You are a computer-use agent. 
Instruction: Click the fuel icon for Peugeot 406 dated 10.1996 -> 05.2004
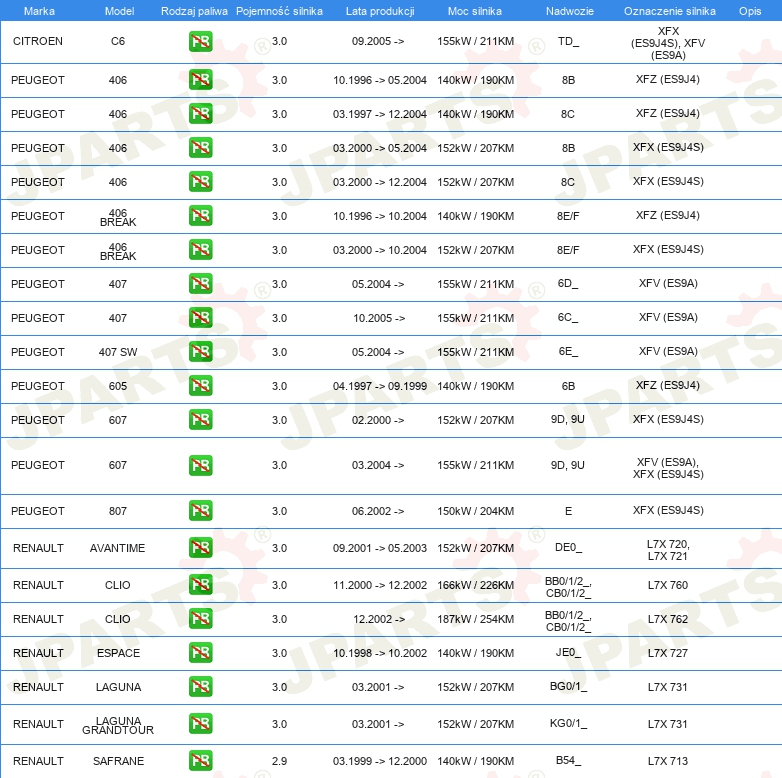click(200, 80)
